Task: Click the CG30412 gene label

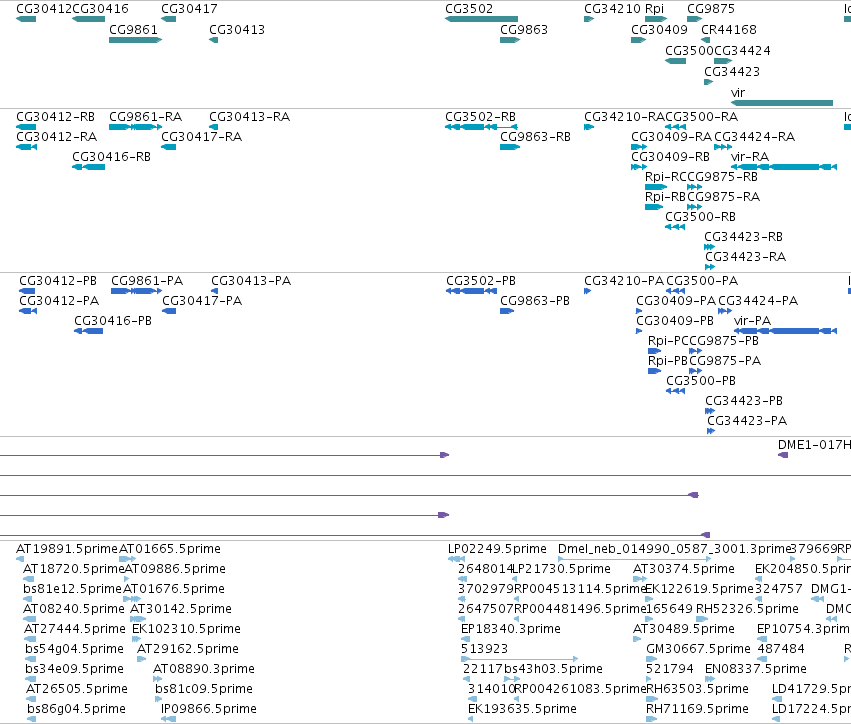Action: point(44,9)
